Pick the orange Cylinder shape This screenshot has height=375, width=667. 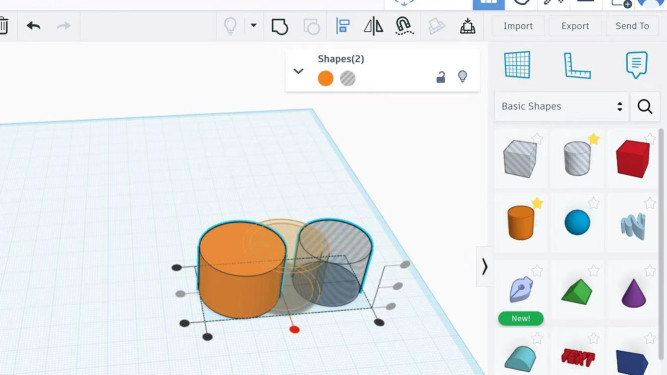(521, 222)
